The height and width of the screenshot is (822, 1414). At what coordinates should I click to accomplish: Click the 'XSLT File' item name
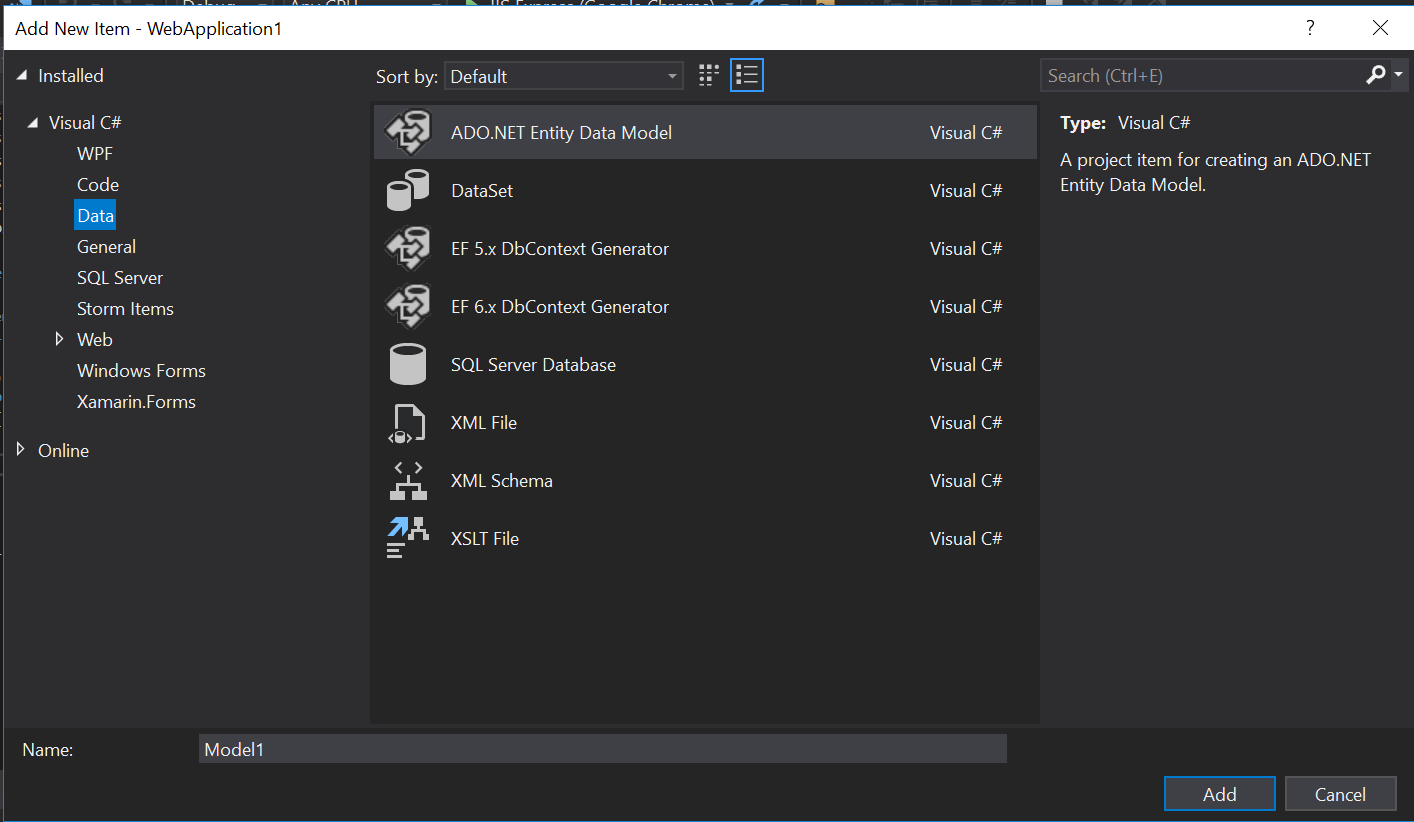point(484,538)
